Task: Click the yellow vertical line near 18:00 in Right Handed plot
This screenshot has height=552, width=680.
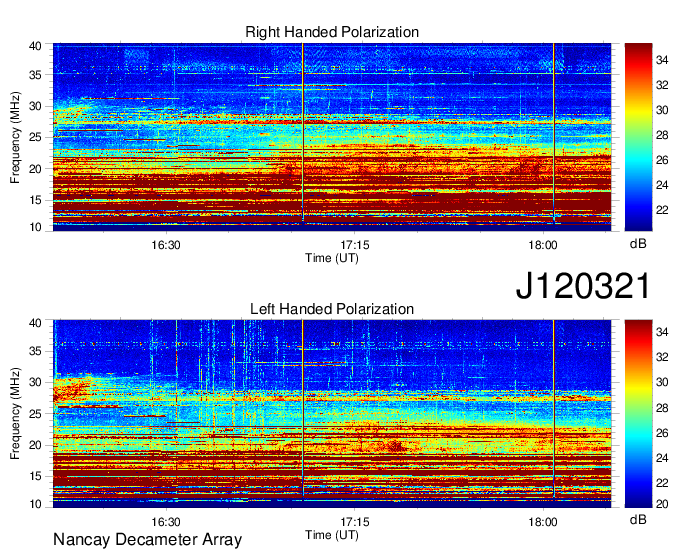Action: click(554, 132)
